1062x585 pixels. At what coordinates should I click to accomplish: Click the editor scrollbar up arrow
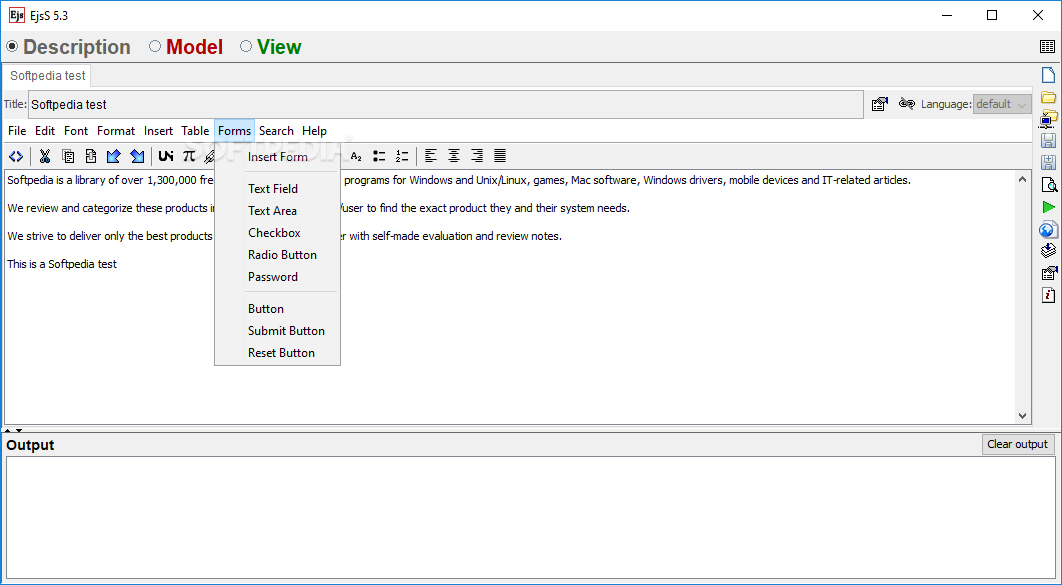click(1022, 179)
